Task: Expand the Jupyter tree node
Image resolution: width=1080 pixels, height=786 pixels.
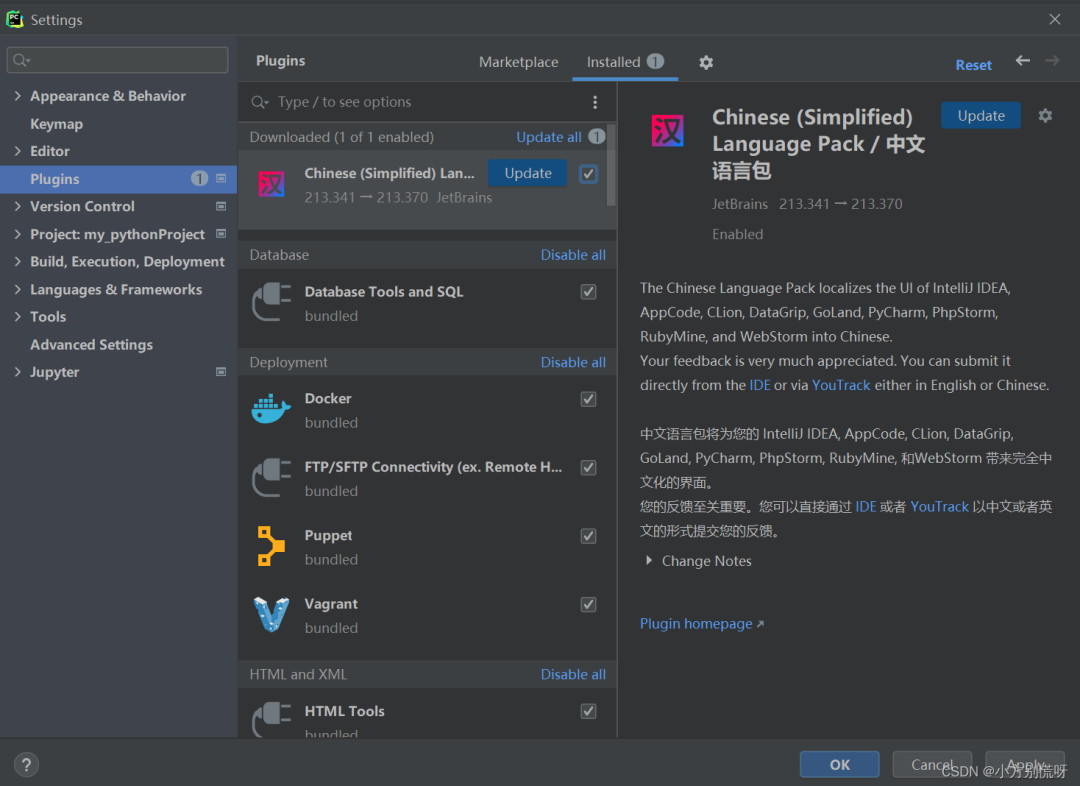Action: point(17,372)
